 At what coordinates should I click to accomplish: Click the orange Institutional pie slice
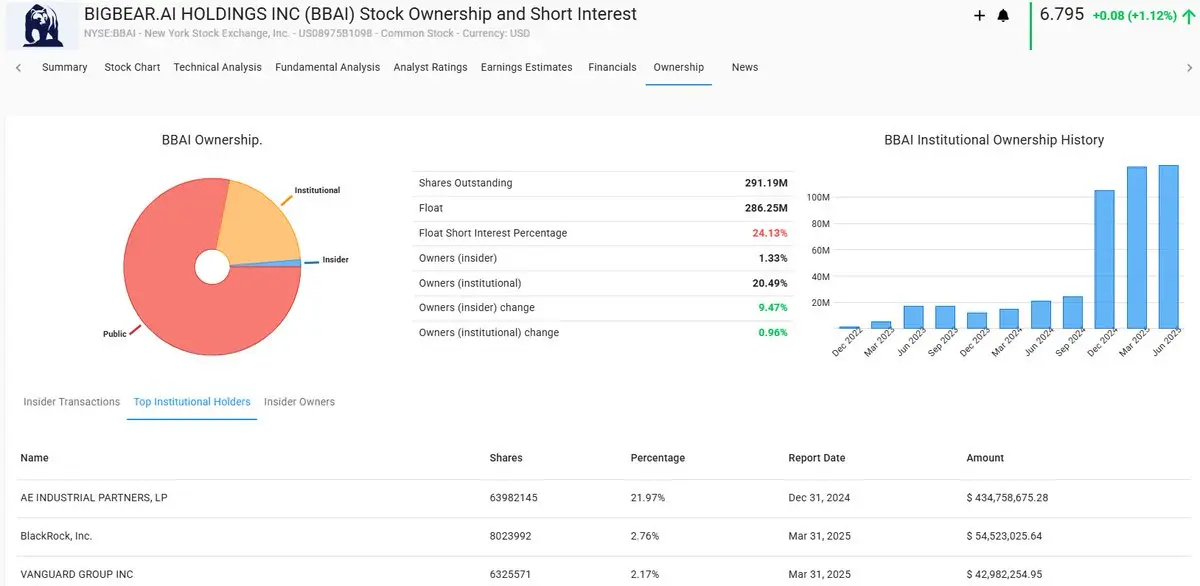pyautogui.click(x=256, y=220)
